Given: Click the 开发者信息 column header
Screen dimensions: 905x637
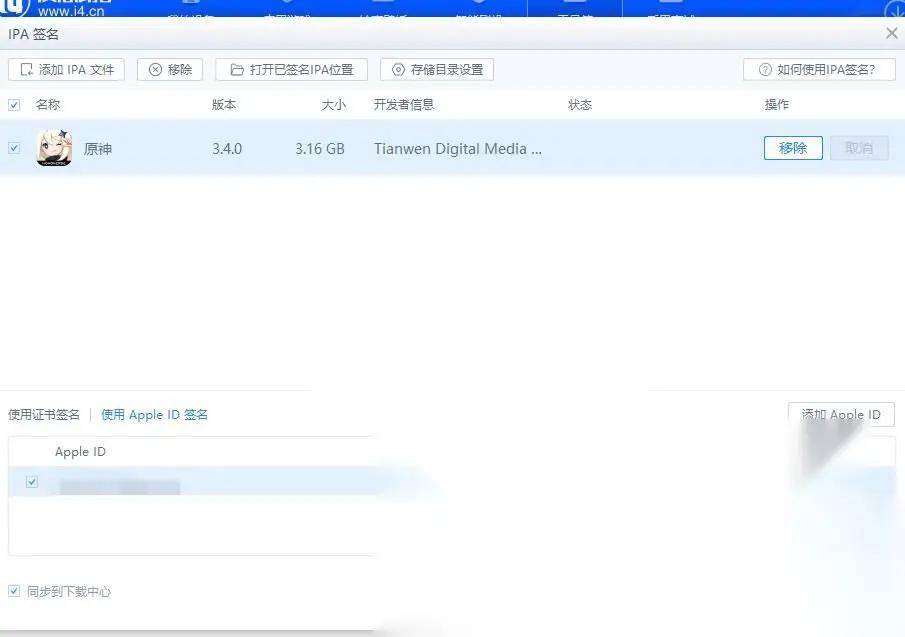Looking at the screenshot, I should [404, 105].
